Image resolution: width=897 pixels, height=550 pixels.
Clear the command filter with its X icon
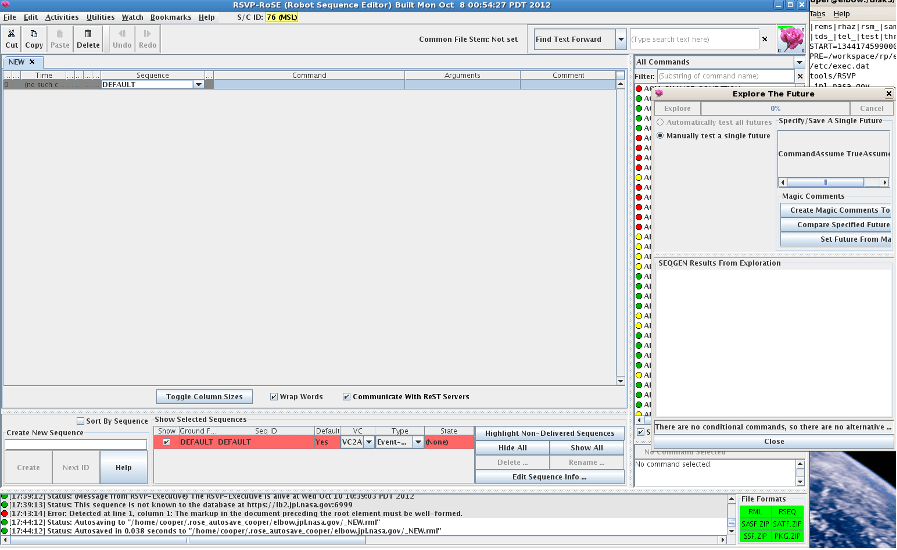[x=799, y=76]
